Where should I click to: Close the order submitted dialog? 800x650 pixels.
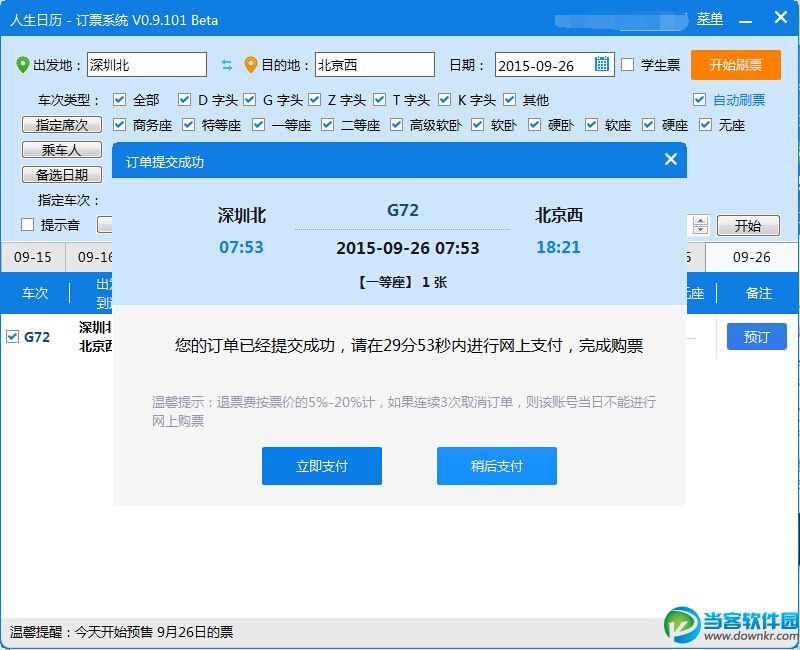tap(670, 159)
